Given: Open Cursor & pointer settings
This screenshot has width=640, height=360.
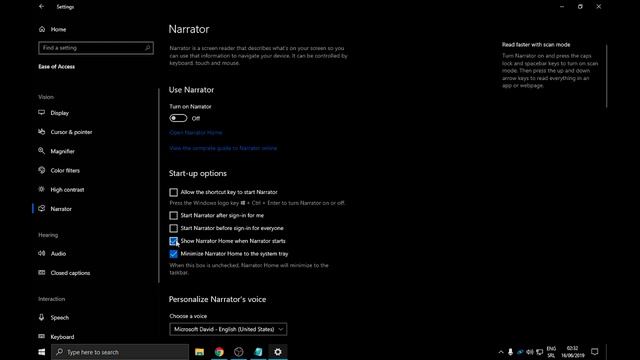Looking at the screenshot, I should [x=71, y=132].
